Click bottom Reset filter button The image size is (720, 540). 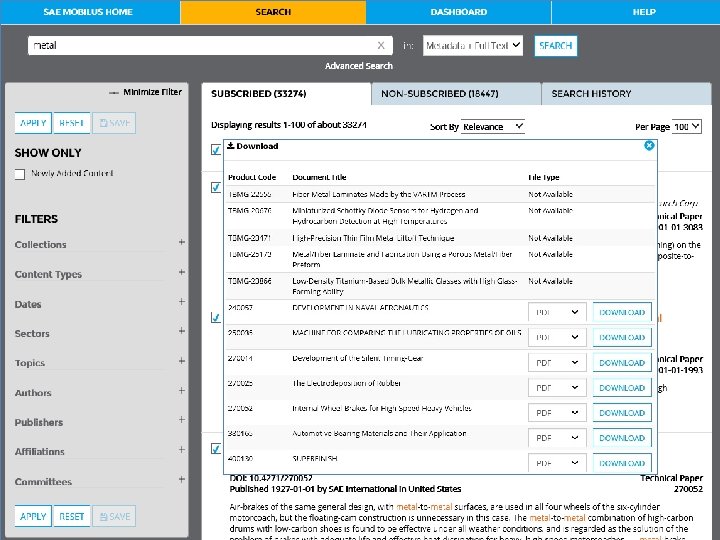click(x=72, y=516)
